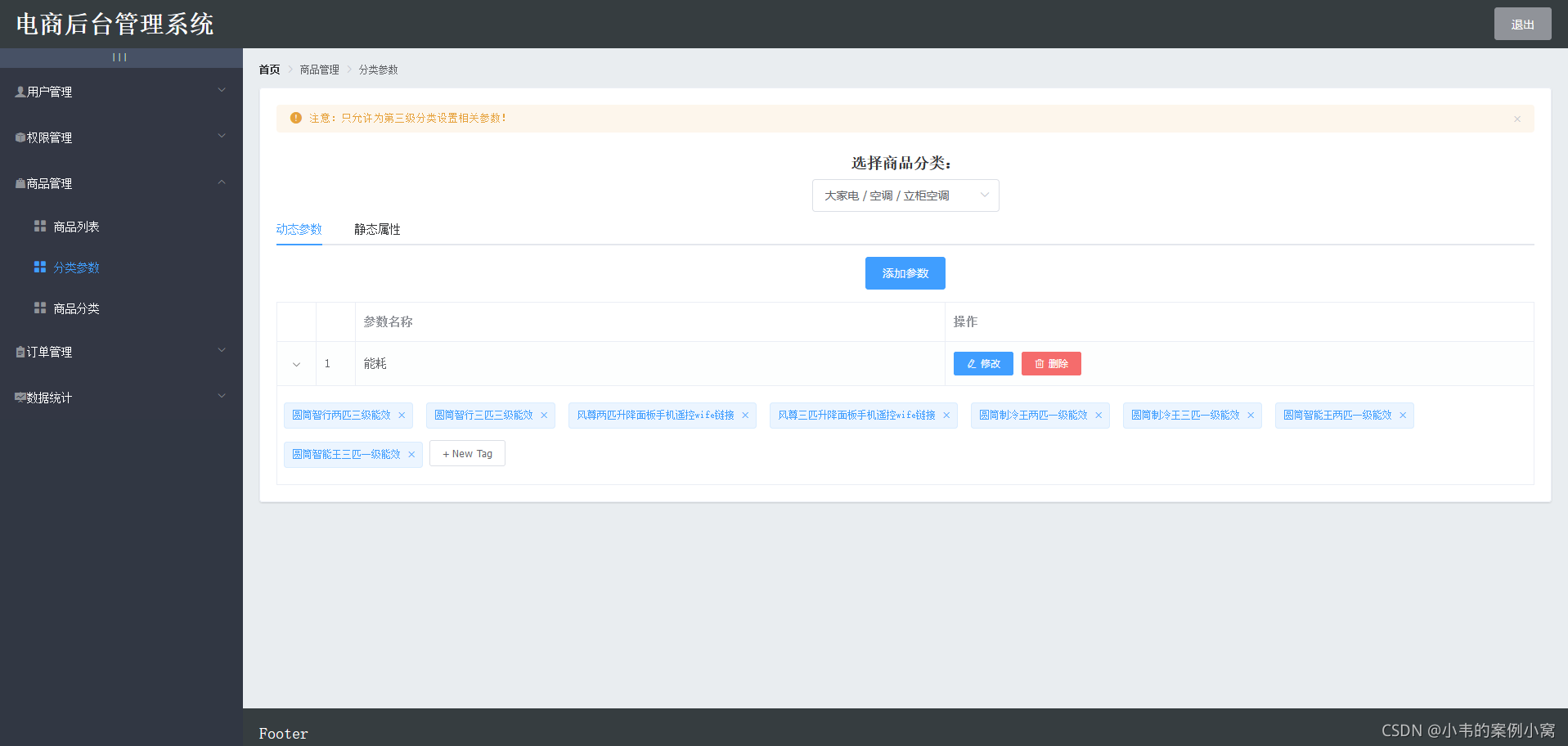This screenshot has width=1568, height=746.
Task: Click the 权限管理 cube icon
Action: [x=20, y=137]
